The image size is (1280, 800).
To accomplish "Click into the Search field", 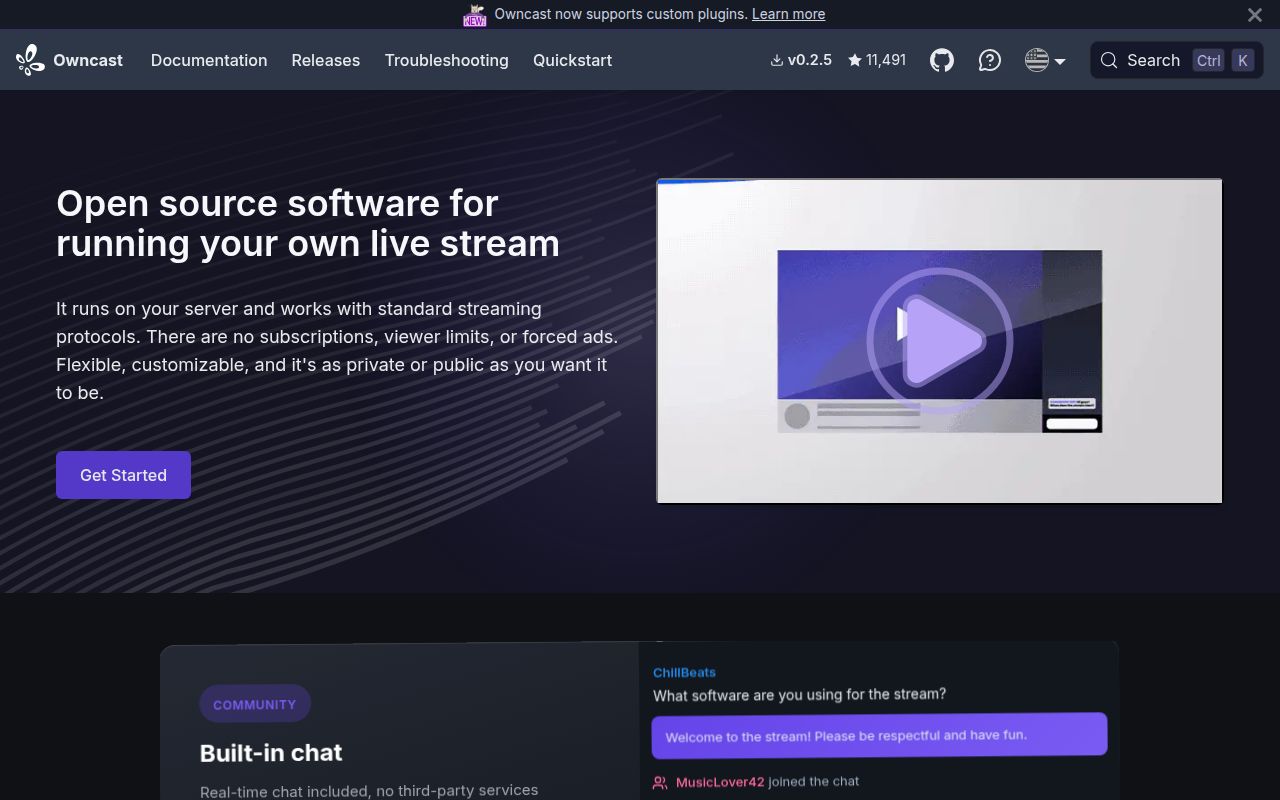I will pos(1177,60).
